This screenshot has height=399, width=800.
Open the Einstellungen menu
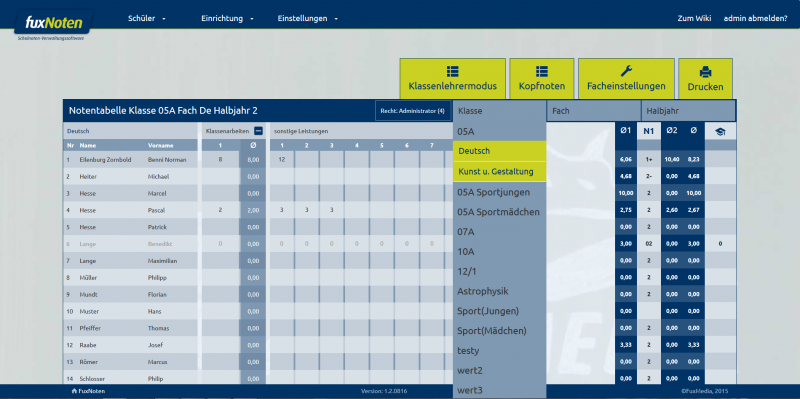(308, 19)
